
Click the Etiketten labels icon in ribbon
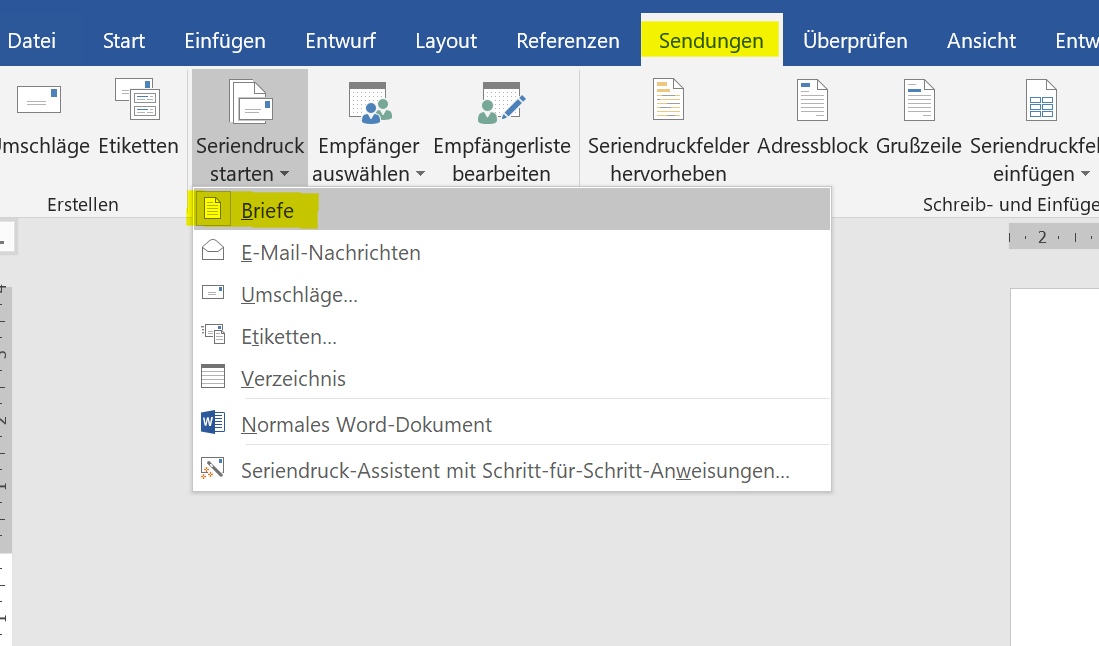[138, 99]
